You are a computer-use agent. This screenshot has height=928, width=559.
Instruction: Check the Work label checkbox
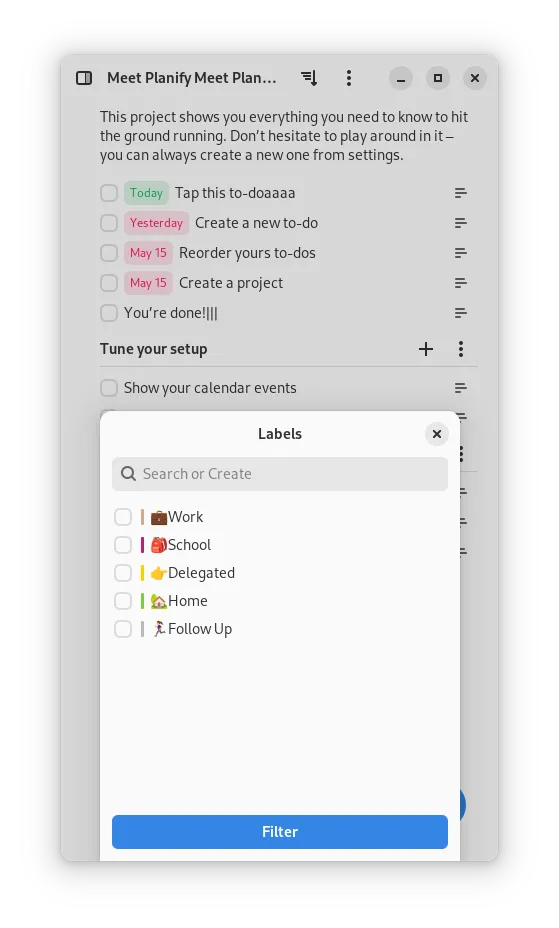(123, 517)
